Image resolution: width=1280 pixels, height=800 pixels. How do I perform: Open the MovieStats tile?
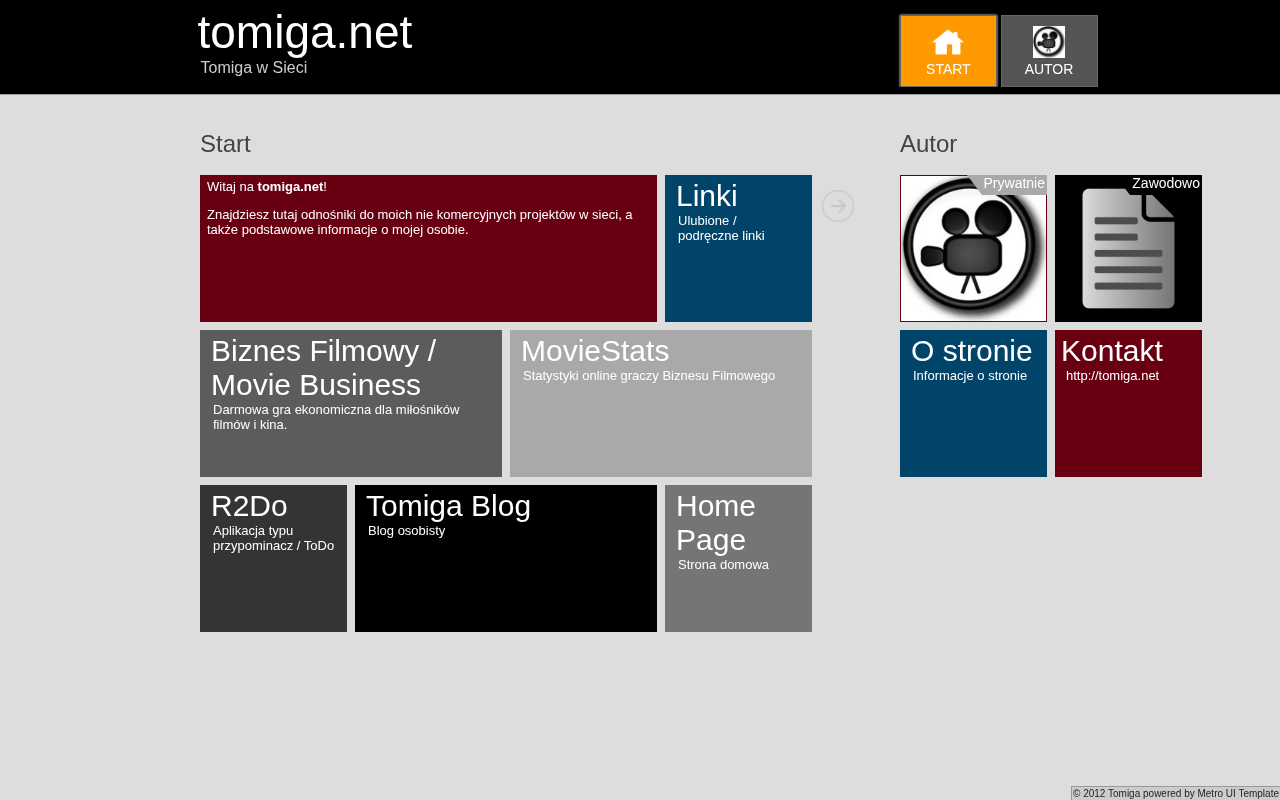tap(661, 403)
